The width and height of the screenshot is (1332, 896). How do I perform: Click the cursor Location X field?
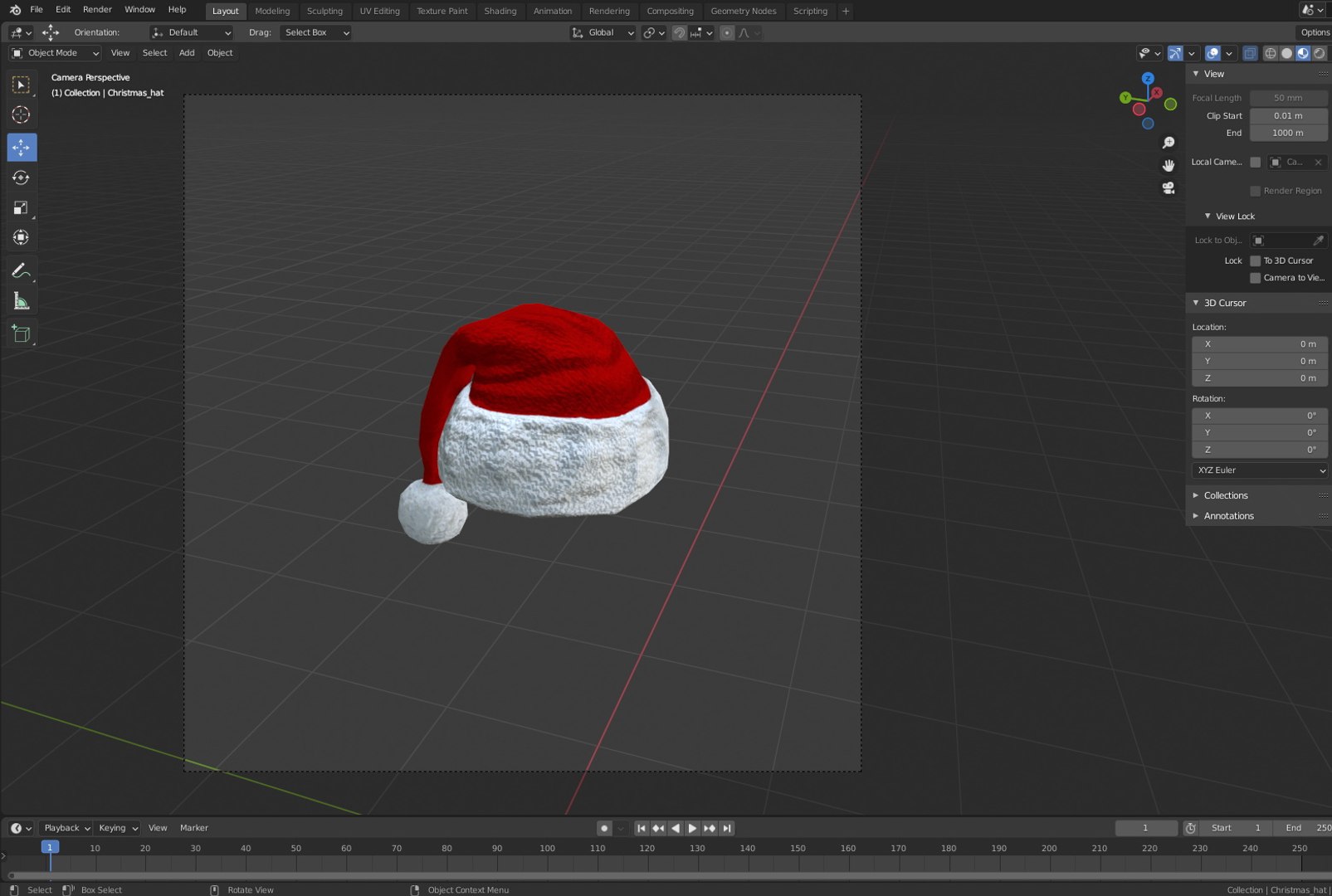pyautogui.click(x=1260, y=344)
